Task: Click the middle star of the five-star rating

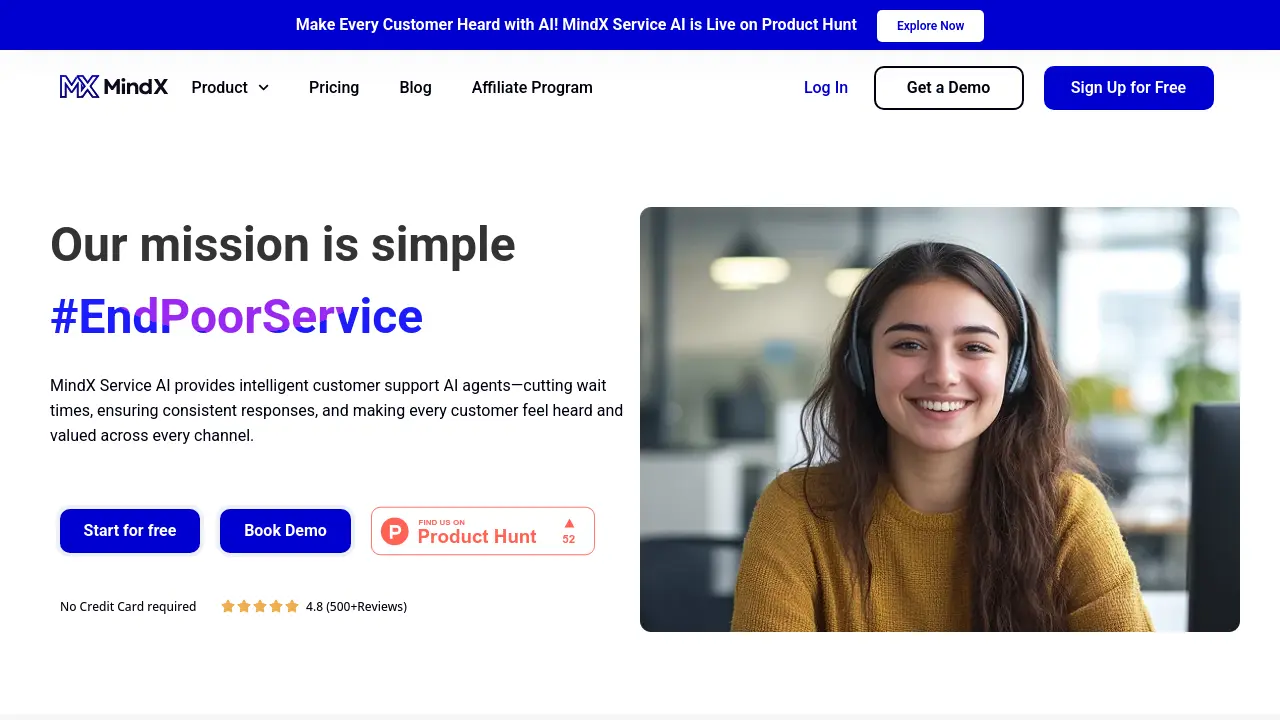Action: coord(260,606)
